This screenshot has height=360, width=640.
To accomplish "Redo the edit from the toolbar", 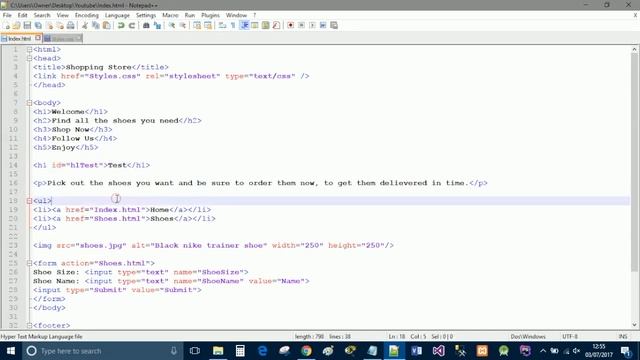I will coord(132,25).
